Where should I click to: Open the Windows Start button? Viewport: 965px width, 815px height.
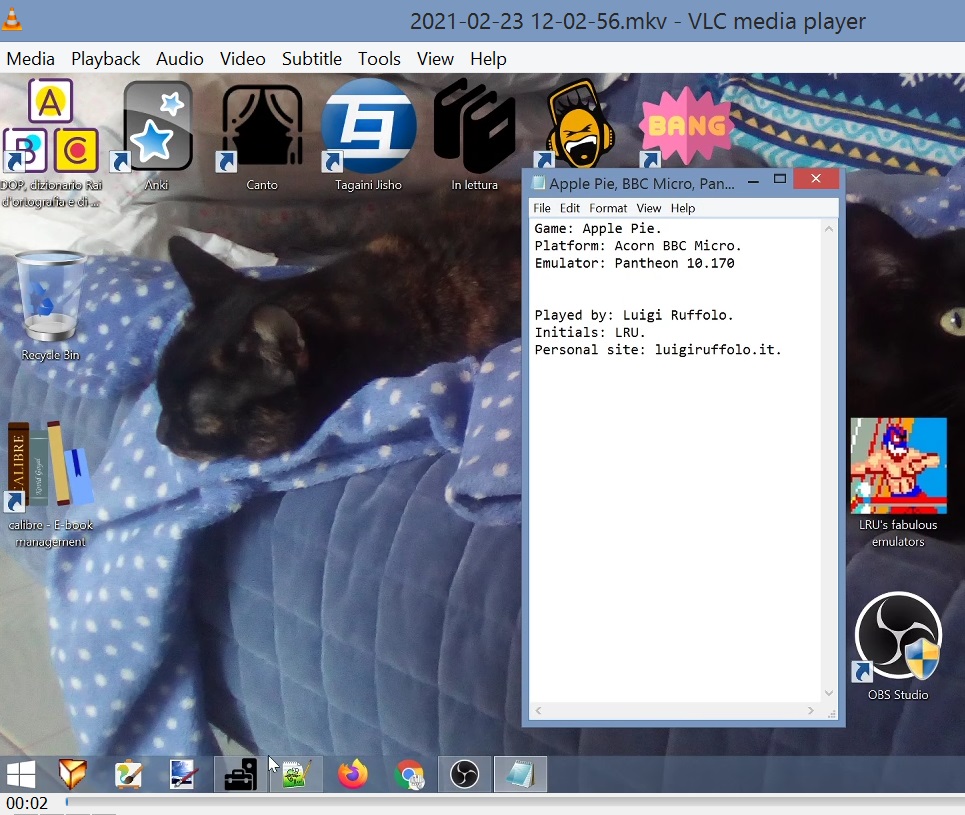tap(21, 774)
